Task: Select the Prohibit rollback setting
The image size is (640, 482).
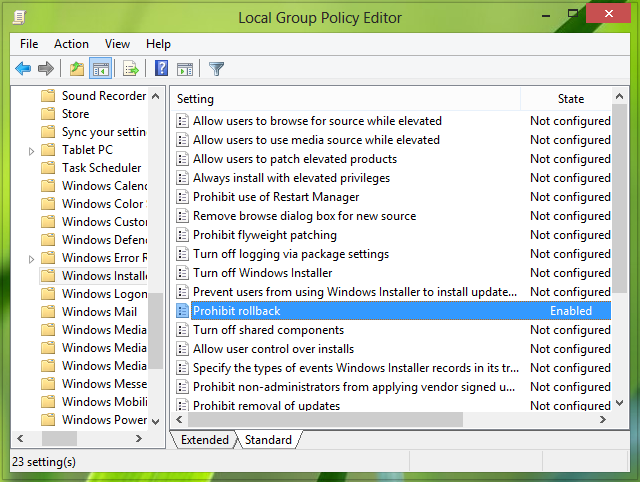Action: click(236, 311)
